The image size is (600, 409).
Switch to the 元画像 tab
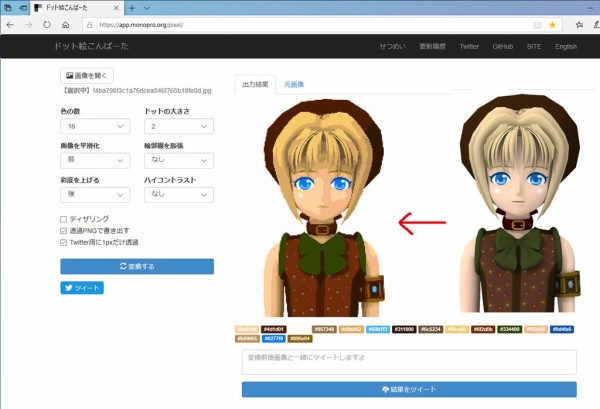pos(294,85)
